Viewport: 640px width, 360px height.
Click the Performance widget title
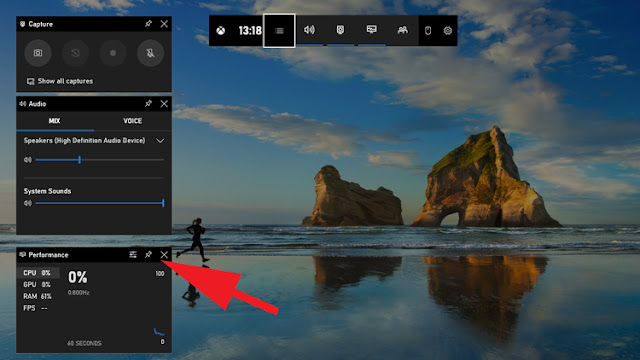(x=48, y=255)
